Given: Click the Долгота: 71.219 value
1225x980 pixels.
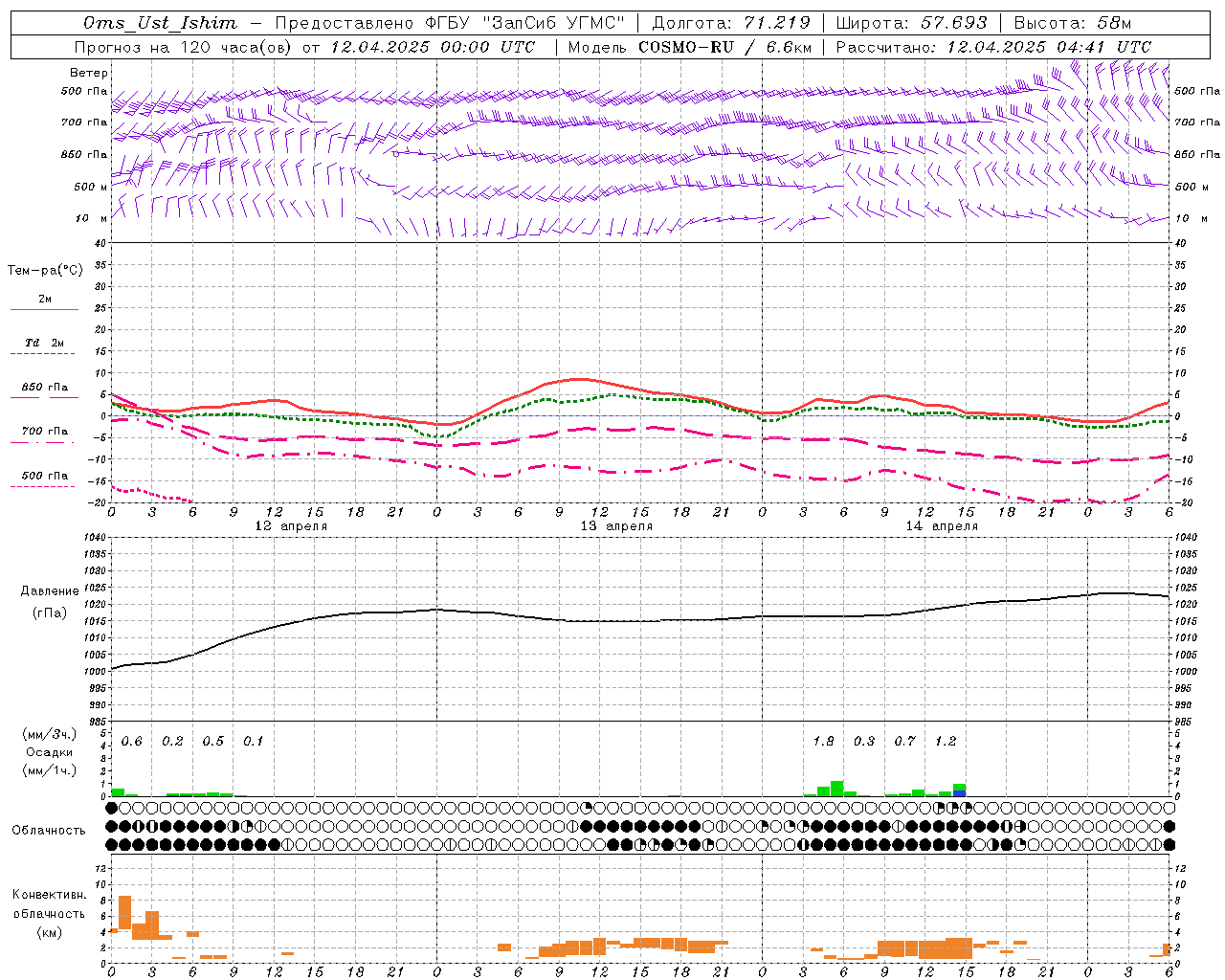Looking at the screenshot, I should (731, 23).
